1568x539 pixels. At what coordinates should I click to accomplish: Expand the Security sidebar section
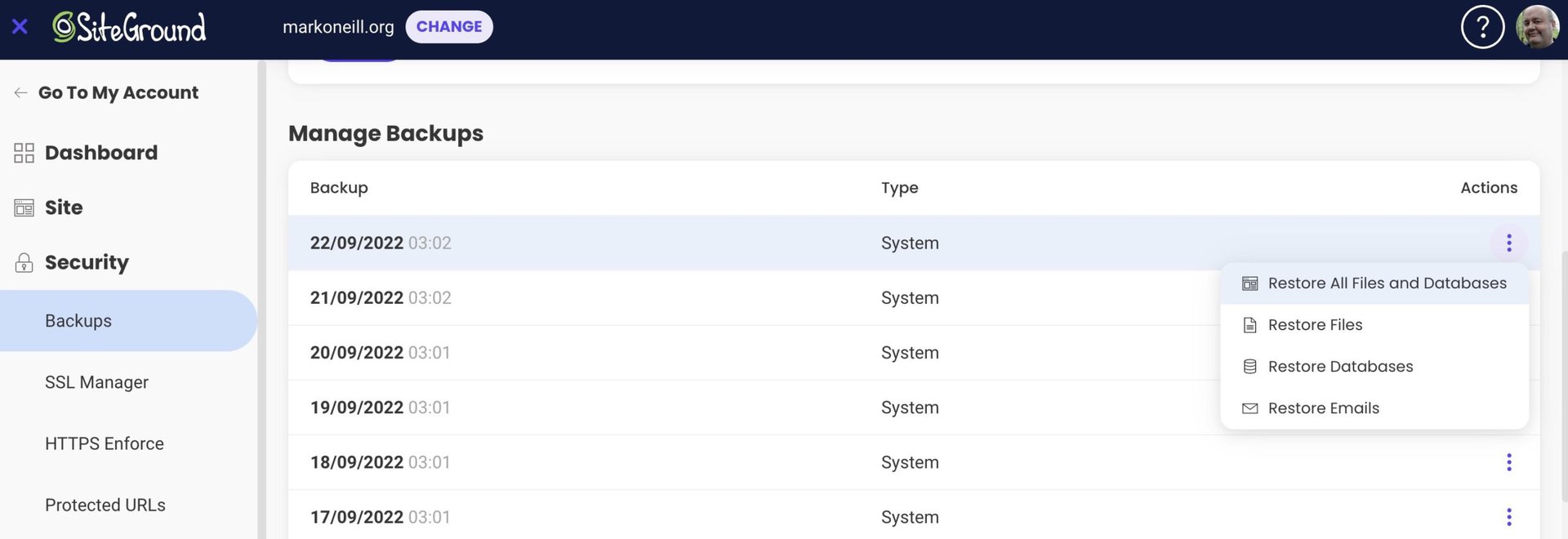pos(87,262)
